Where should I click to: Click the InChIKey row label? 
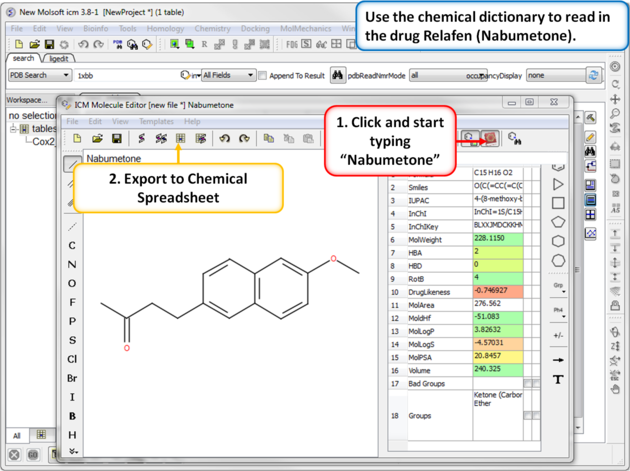click(x=423, y=227)
